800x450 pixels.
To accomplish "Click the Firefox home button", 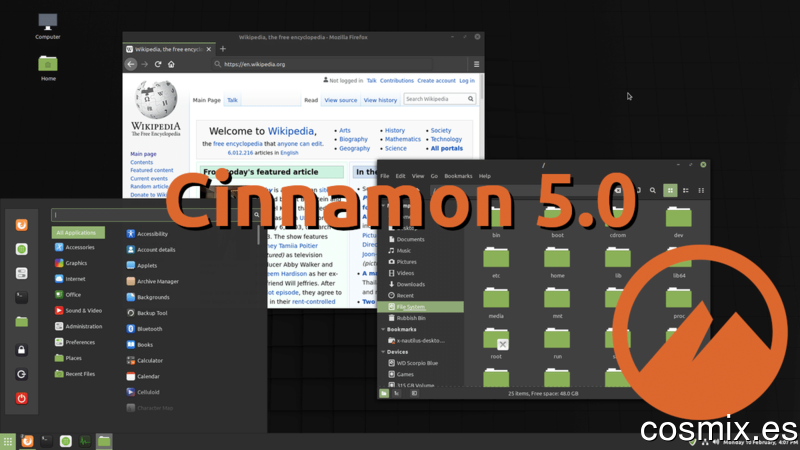I will tap(171, 64).
